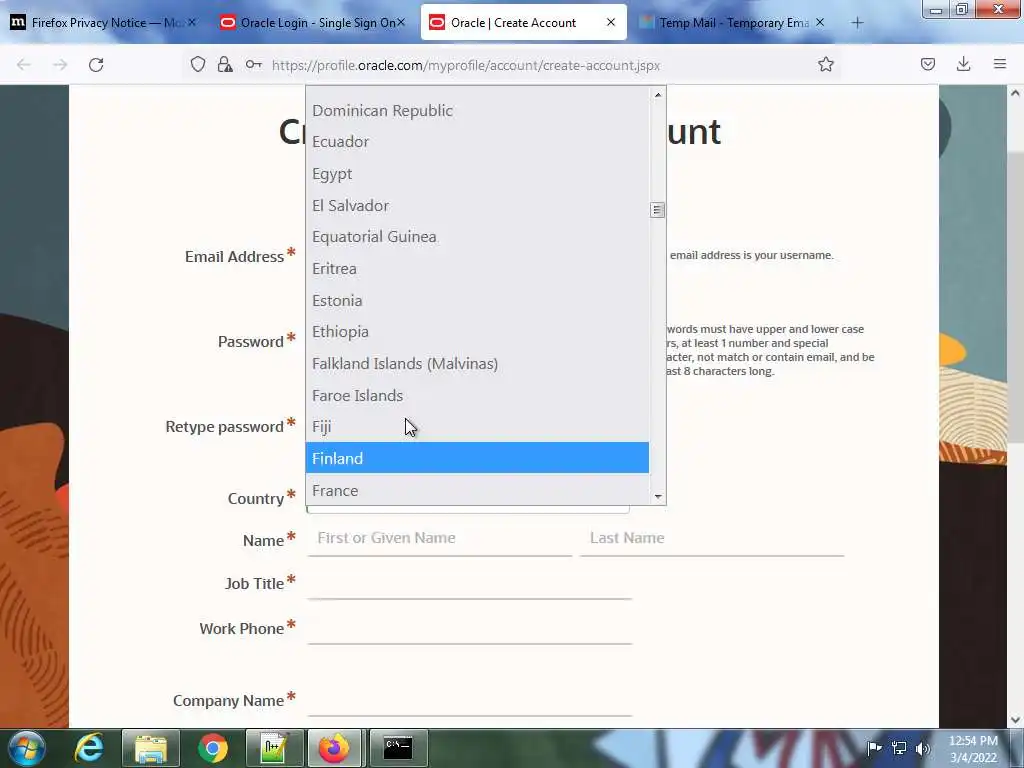Choose Dominican Republic from country list

(477, 110)
